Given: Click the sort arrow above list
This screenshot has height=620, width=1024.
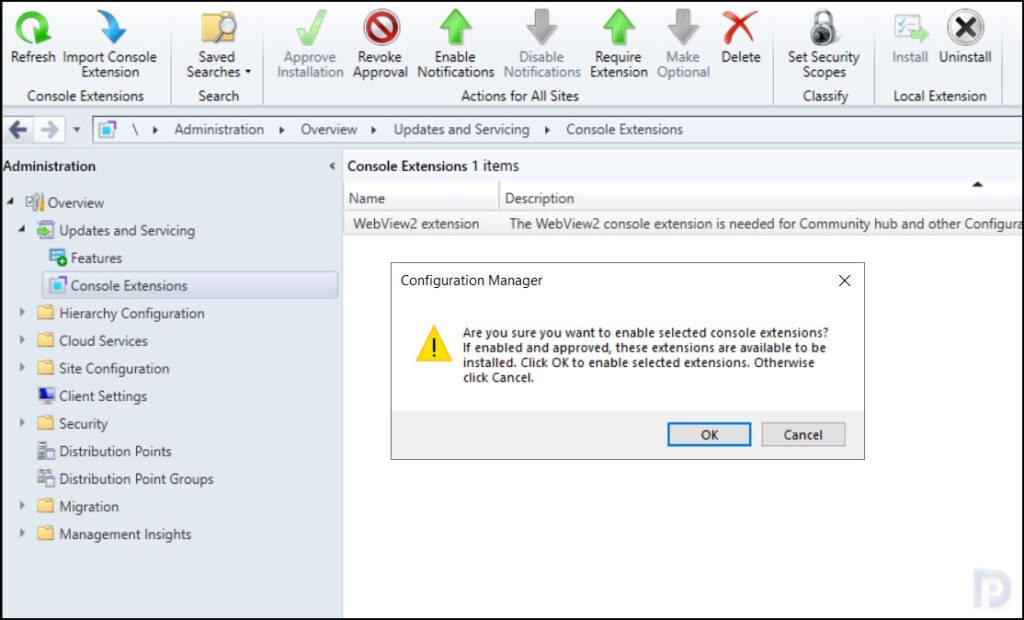Looking at the screenshot, I should [977, 184].
